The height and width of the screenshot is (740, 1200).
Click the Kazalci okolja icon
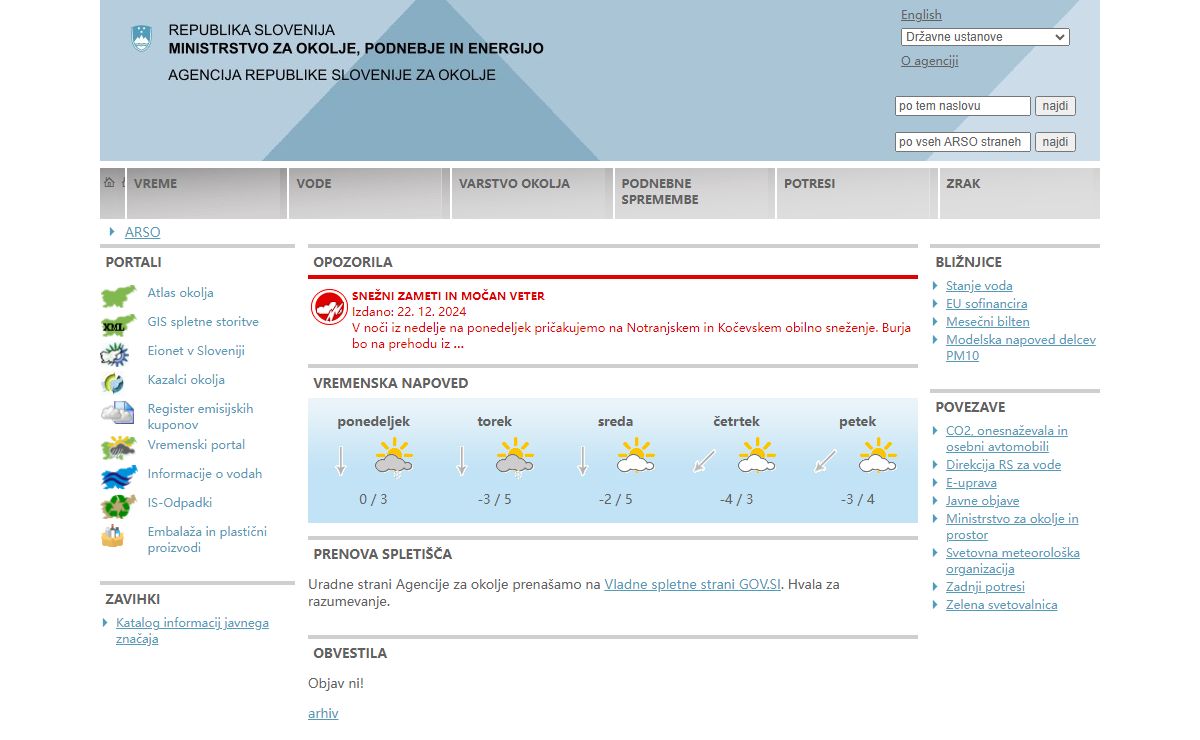point(113,382)
